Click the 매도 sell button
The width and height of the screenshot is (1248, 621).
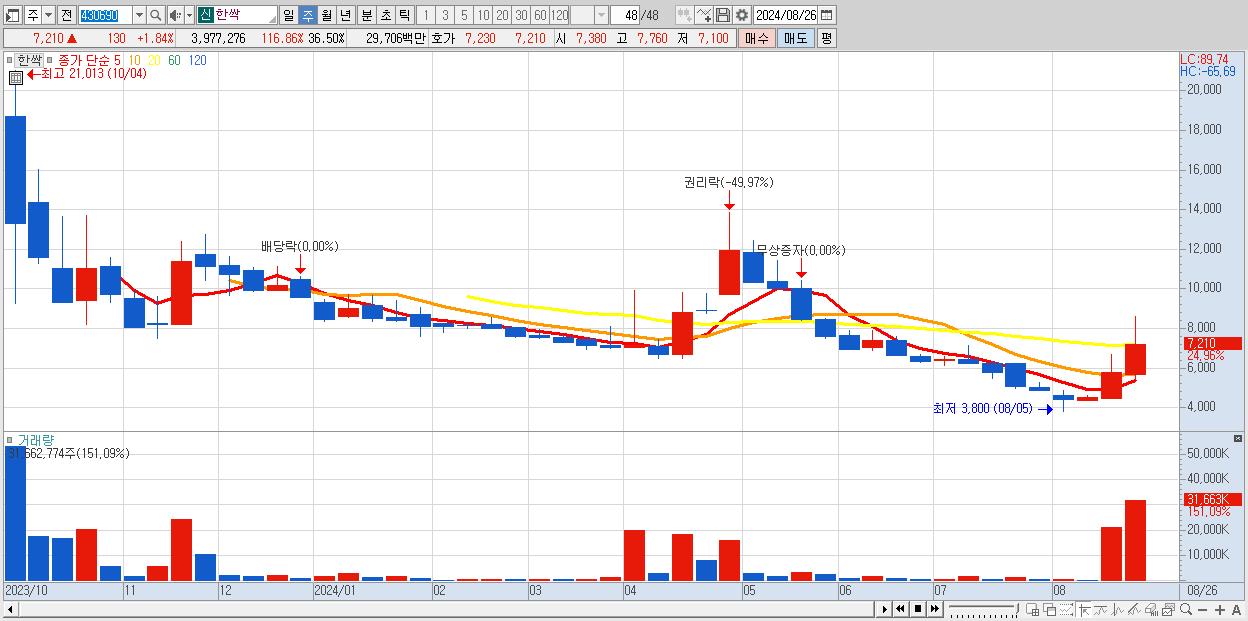click(x=796, y=38)
